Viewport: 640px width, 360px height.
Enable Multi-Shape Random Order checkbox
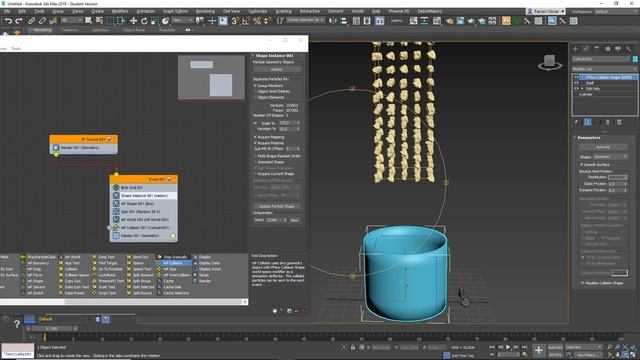[256, 156]
